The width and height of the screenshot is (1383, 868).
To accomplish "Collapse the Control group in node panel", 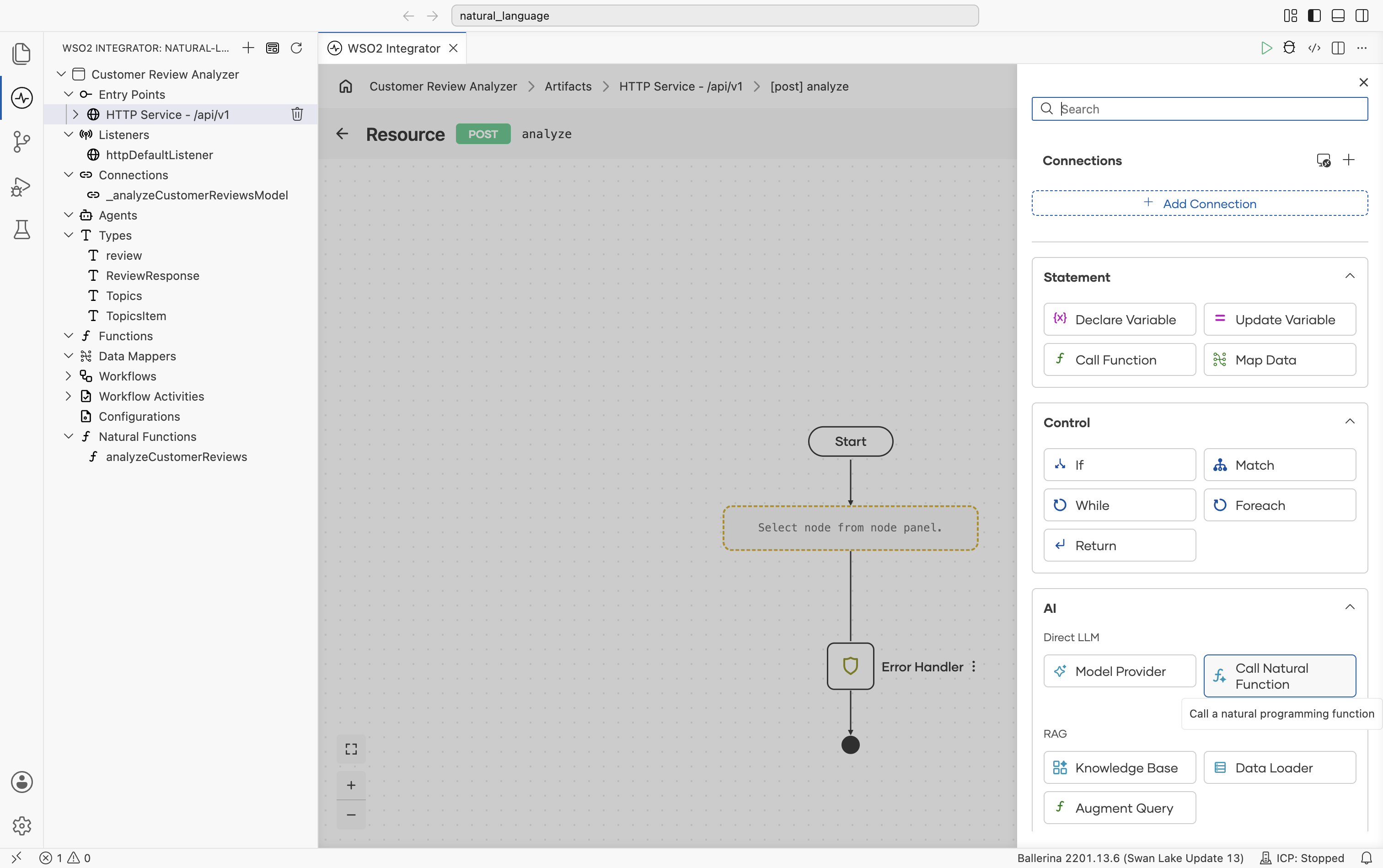I will [x=1350, y=422].
